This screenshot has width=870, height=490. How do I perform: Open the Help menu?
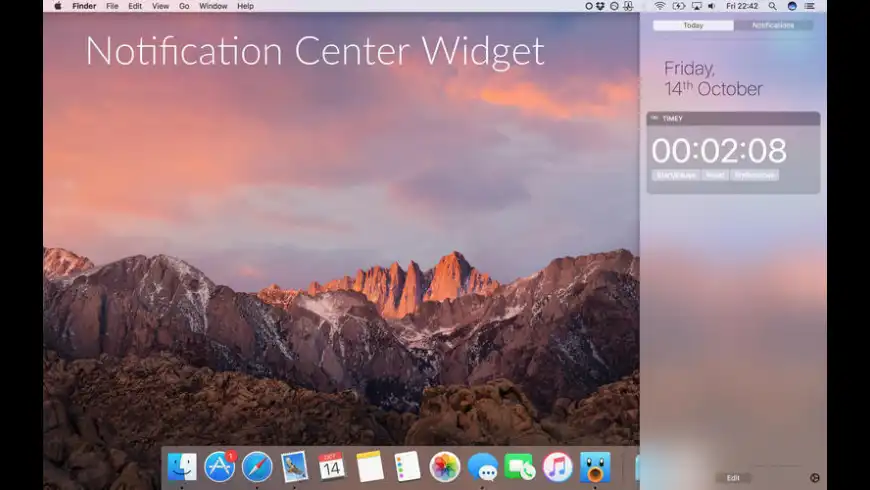pyautogui.click(x=245, y=6)
